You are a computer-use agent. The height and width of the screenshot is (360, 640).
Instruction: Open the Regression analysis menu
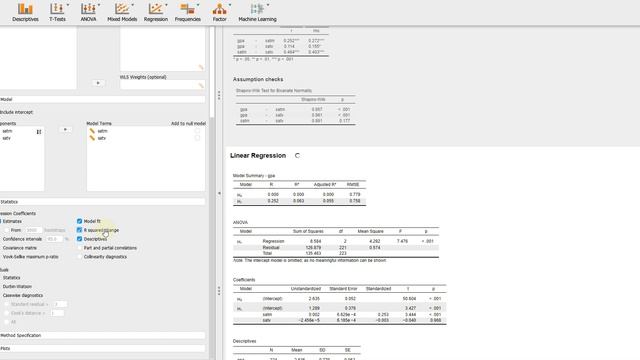[156, 12]
